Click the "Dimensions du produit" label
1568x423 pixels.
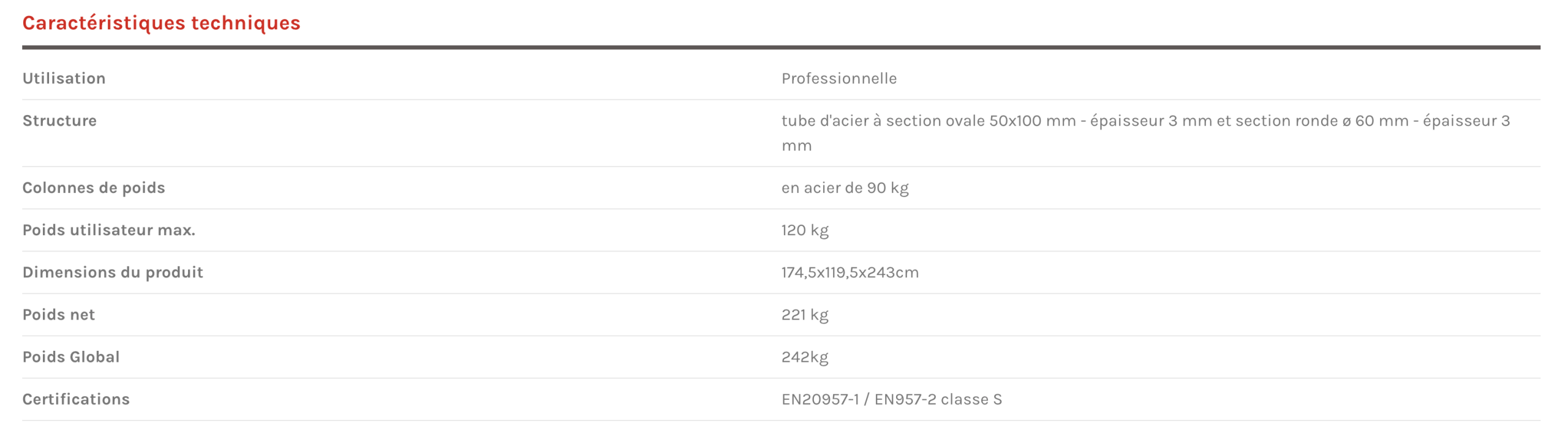tap(113, 272)
